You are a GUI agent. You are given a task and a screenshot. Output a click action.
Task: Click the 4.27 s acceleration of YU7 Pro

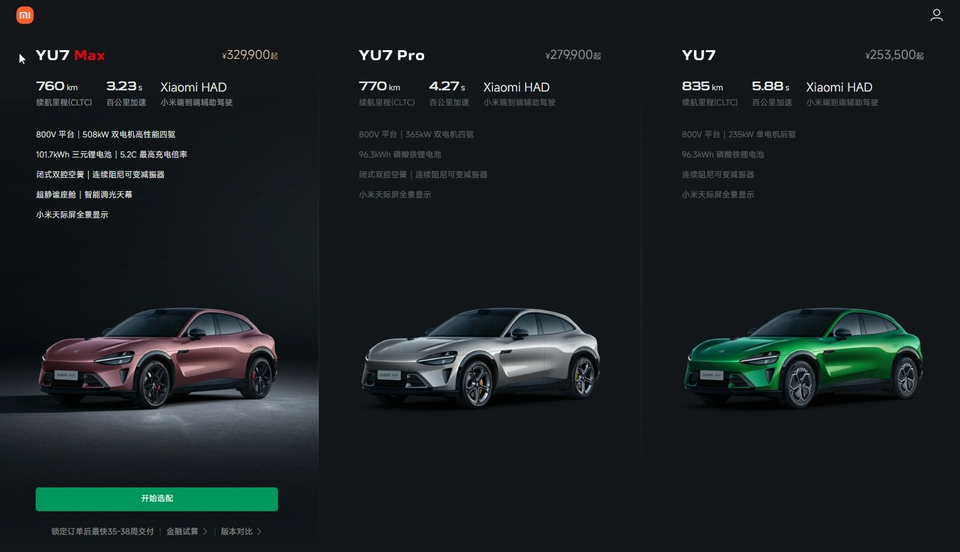447,86
